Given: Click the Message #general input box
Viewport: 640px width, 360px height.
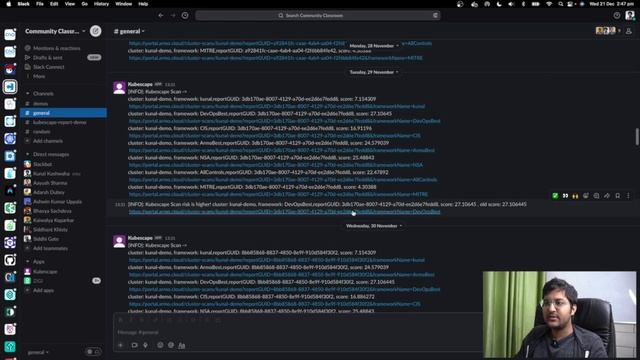Looking at the screenshot, I should [298, 332].
